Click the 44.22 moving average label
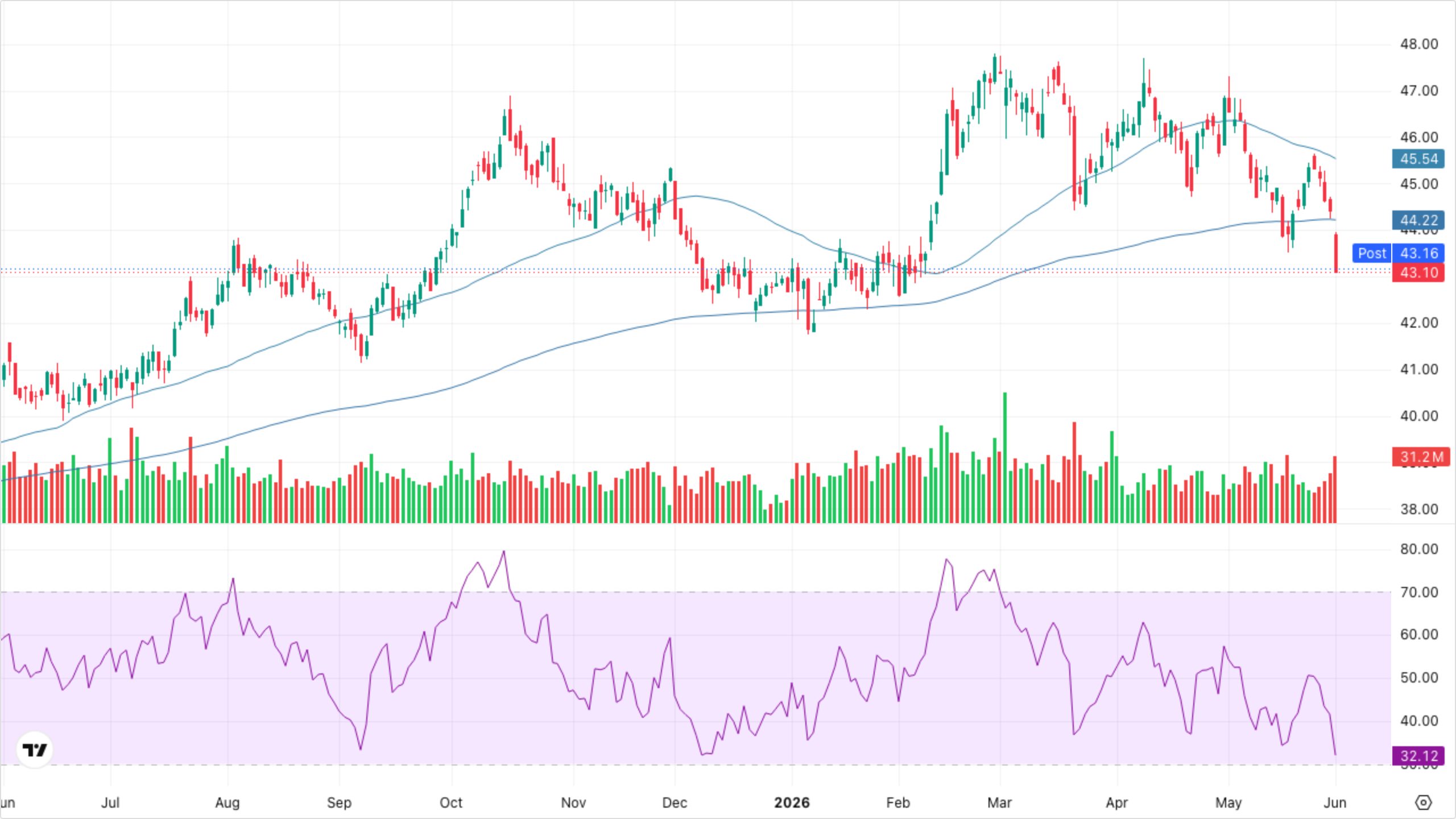 tap(1418, 220)
